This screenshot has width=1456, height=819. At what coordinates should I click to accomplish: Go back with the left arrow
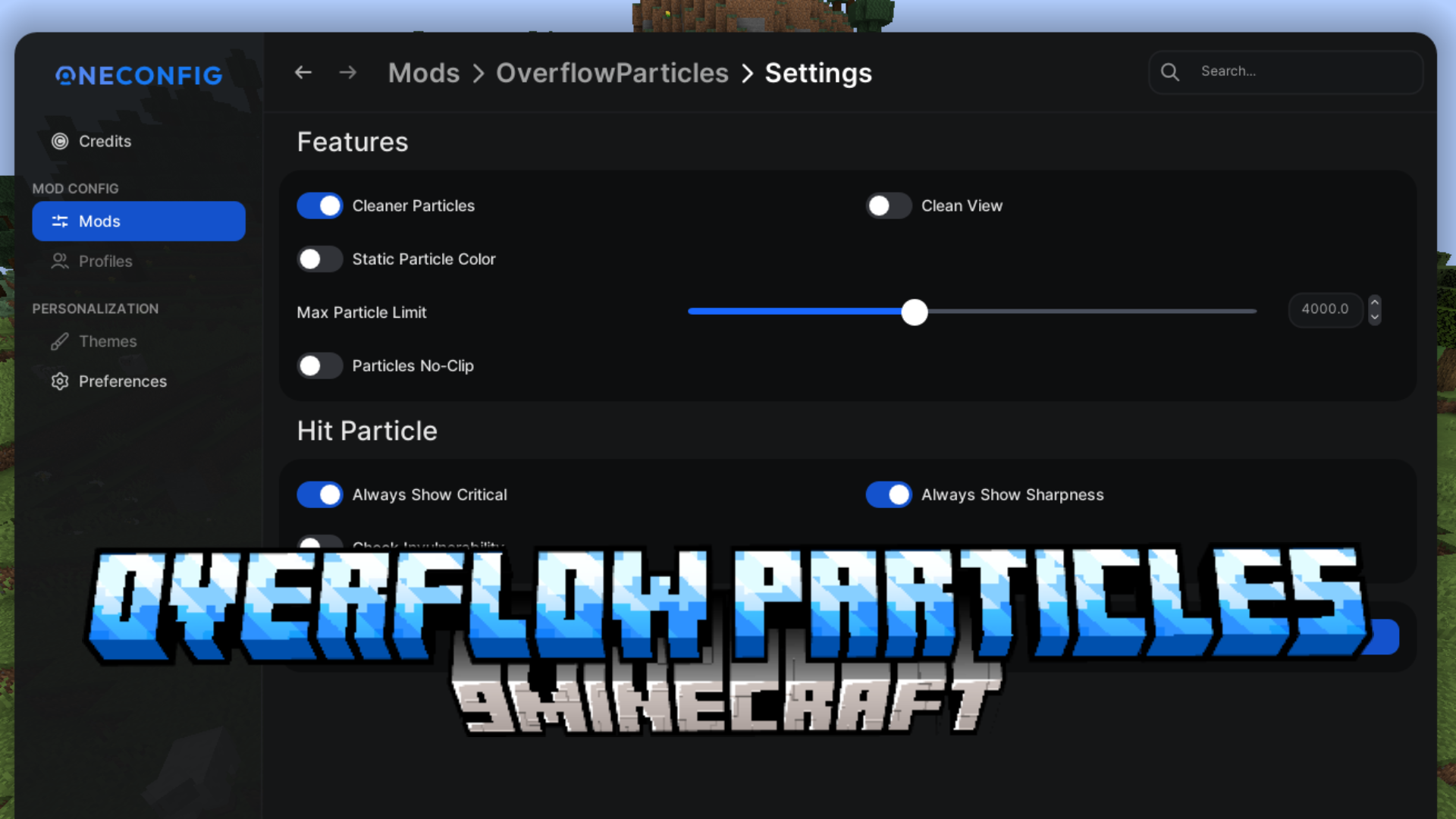pos(303,73)
